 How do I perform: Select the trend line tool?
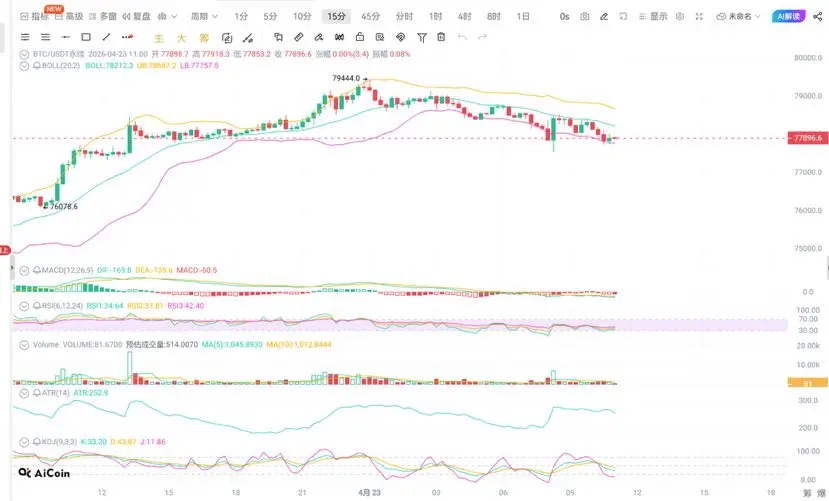click(106, 37)
